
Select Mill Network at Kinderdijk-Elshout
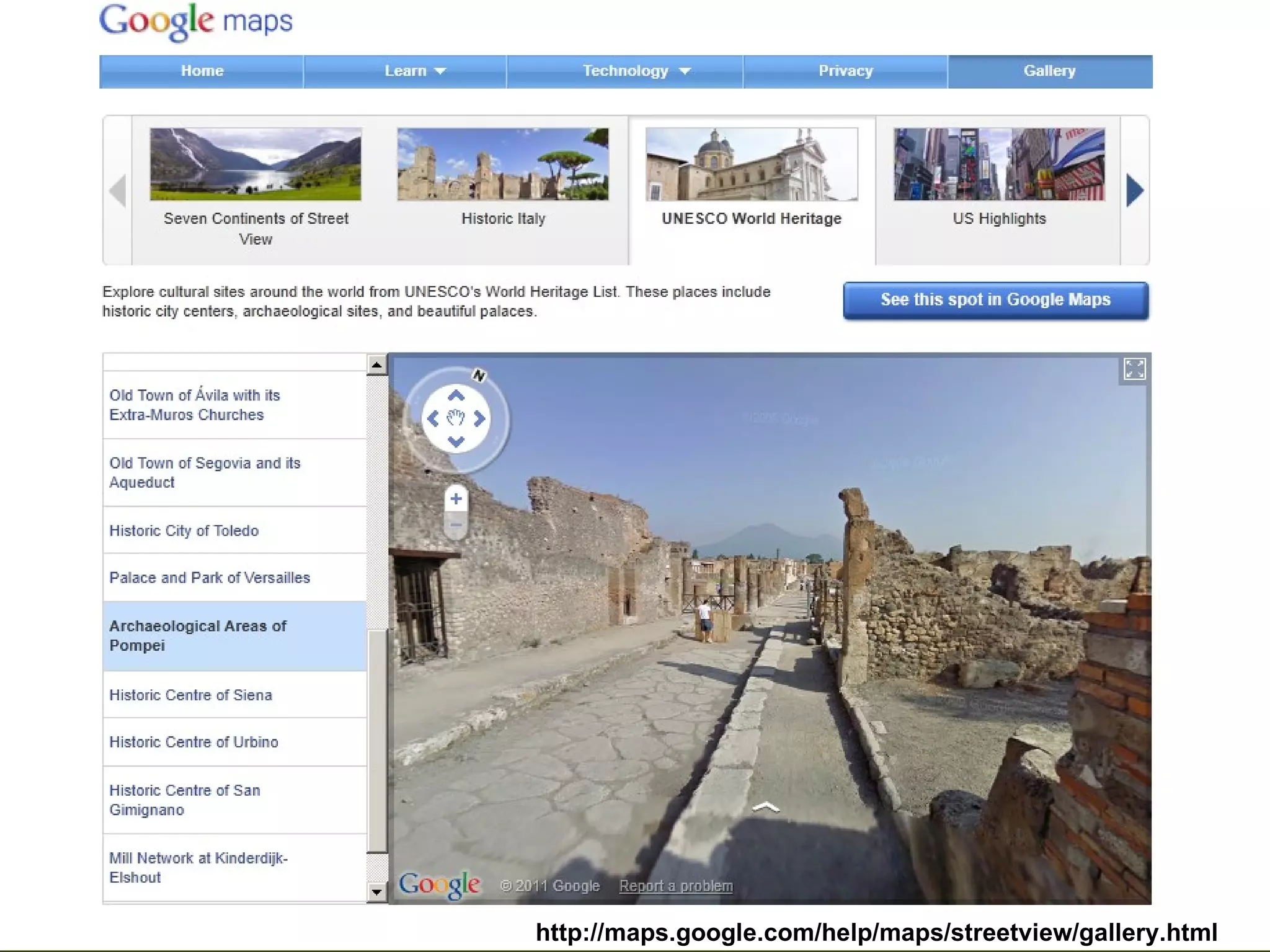click(x=234, y=868)
